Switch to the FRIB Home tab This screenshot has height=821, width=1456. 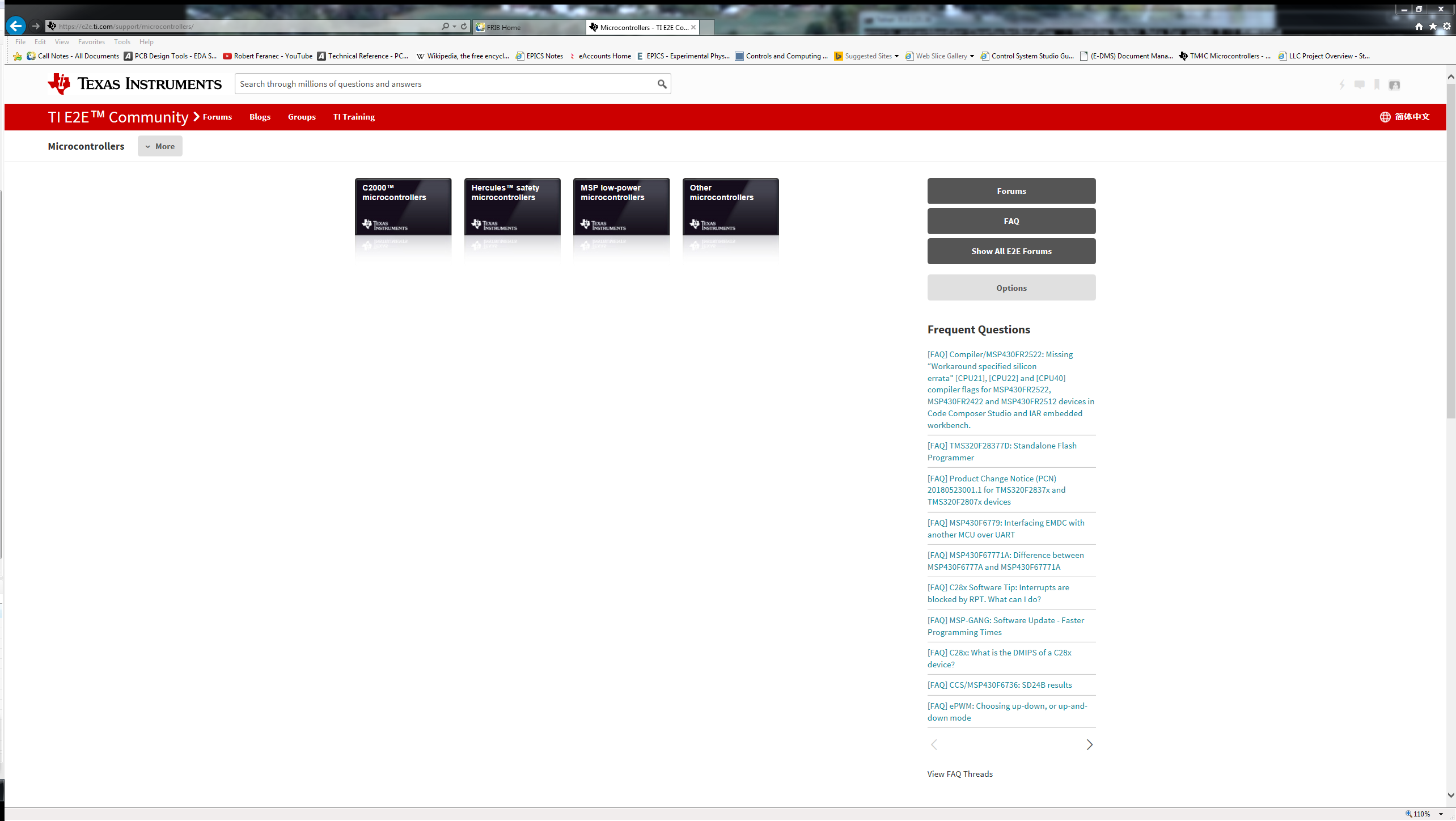click(x=528, y=27)
